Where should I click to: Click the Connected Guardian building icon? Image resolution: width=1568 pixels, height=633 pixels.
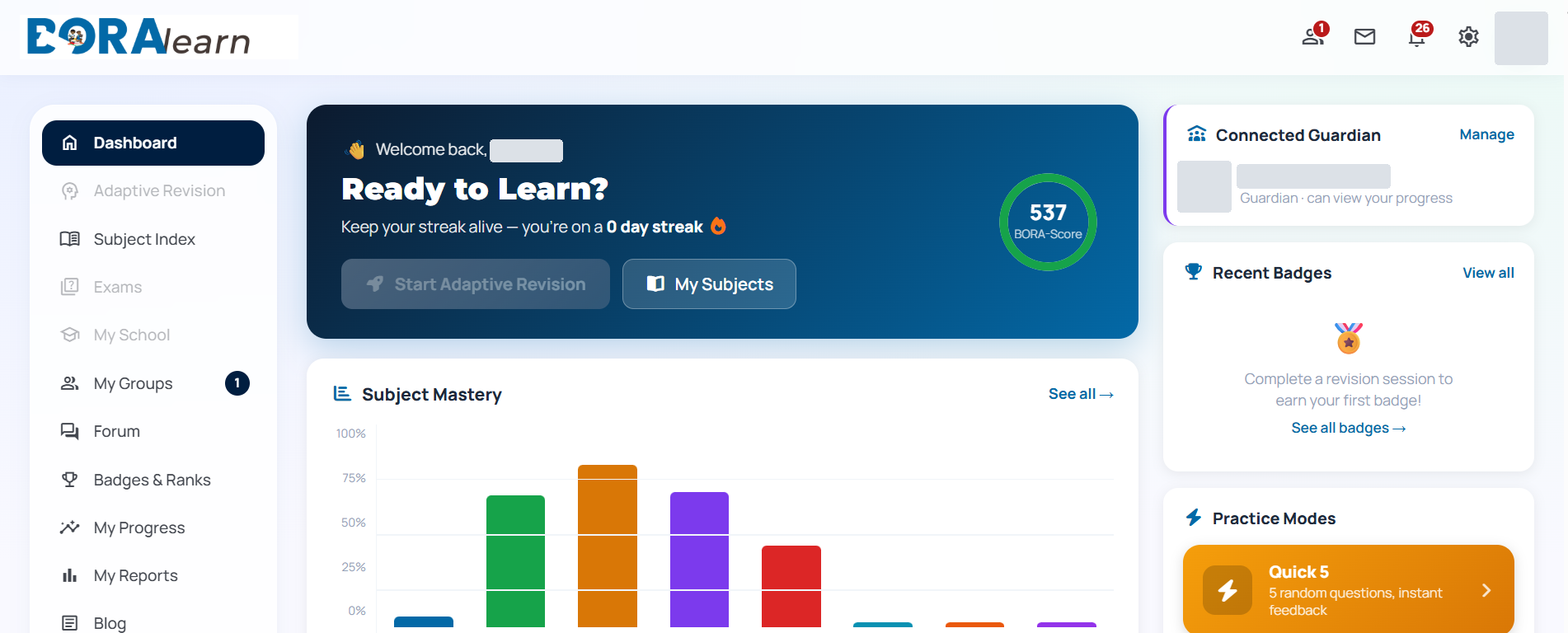[x=1197, y=134]
